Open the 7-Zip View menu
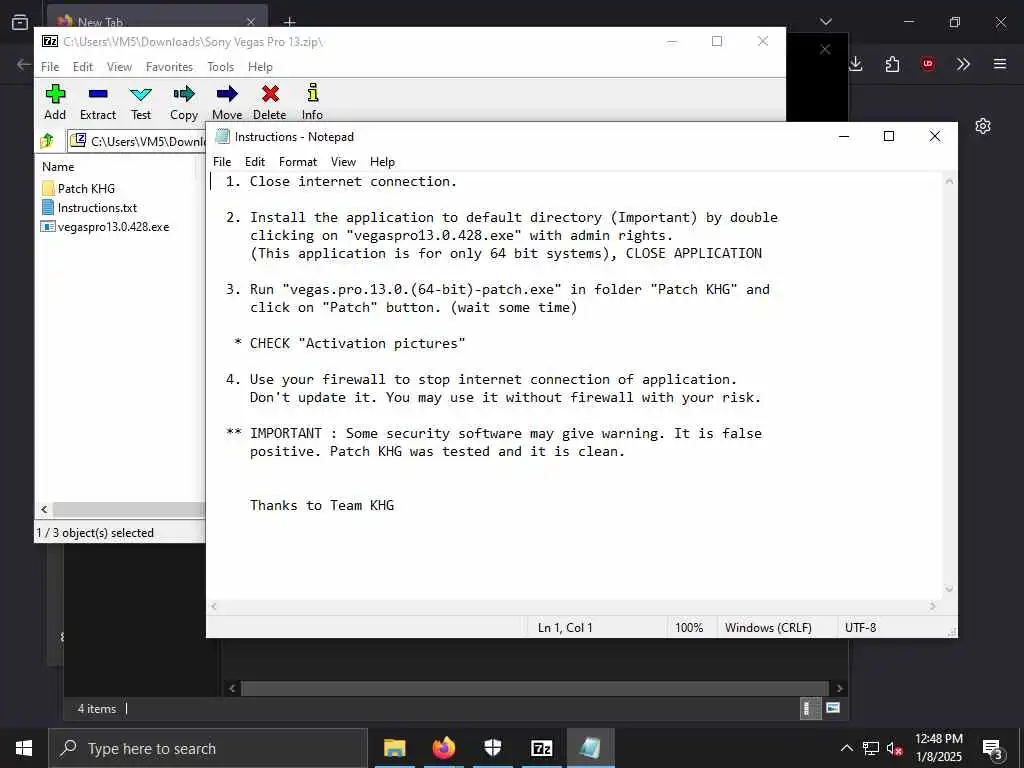1024x768 pixels. (x=120, y=67)
